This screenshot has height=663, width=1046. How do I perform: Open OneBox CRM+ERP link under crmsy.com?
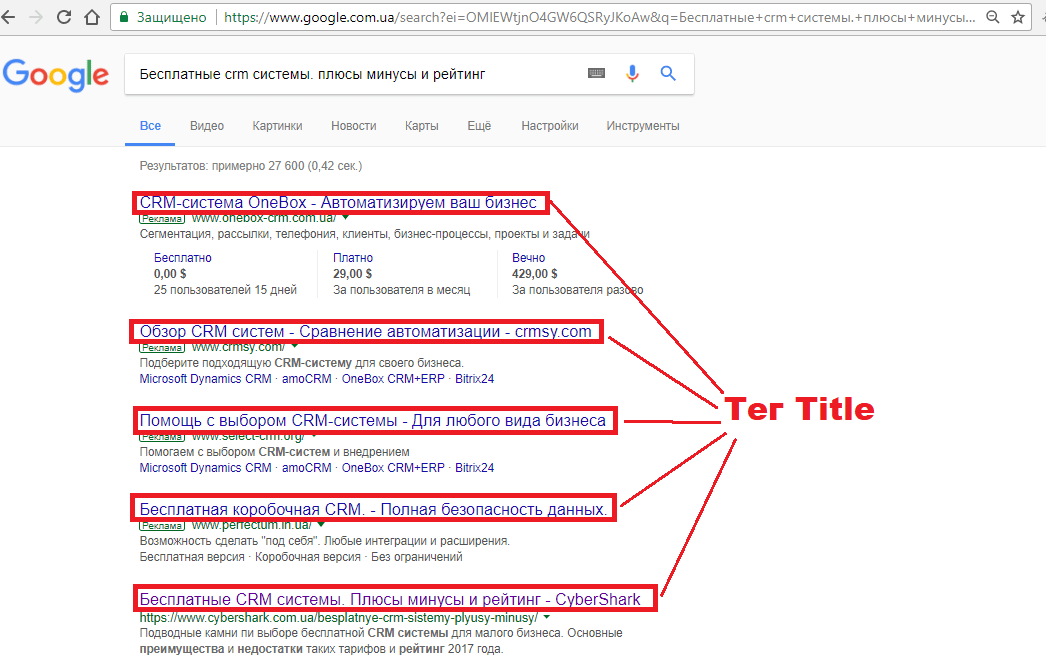[393, 379]
